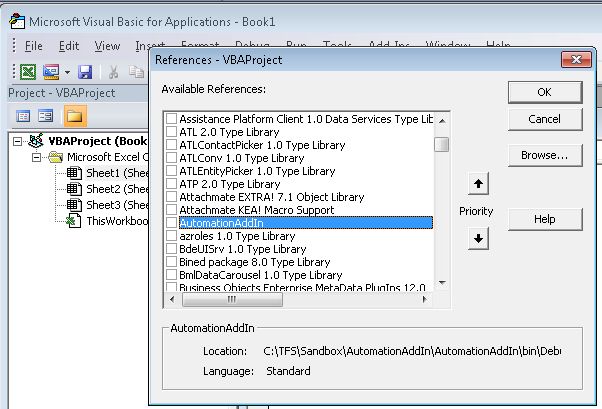Move reference priority down with arrow
Screen dimensions: 602x409
click(478, 238)
